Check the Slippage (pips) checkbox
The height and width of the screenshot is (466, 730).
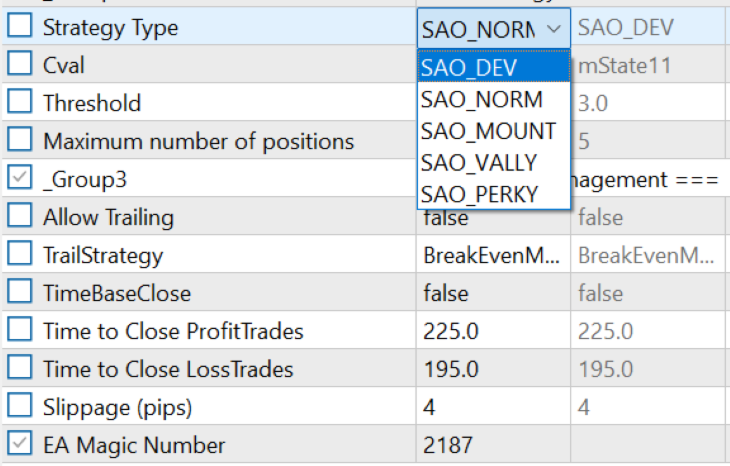(20, 407)
